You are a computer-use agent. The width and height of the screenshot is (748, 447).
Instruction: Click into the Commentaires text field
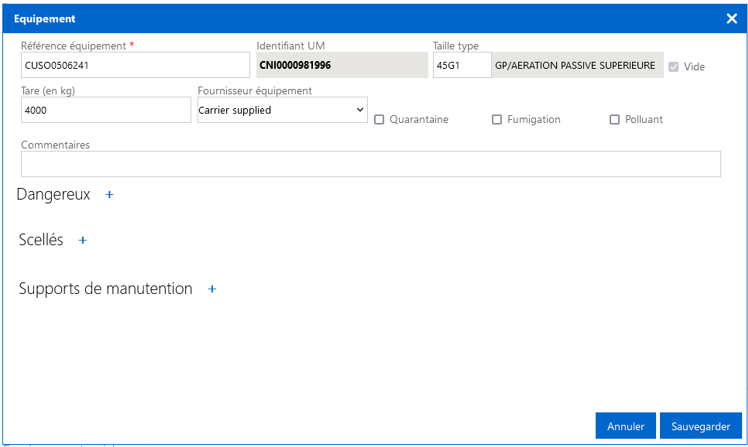(371, 164)
